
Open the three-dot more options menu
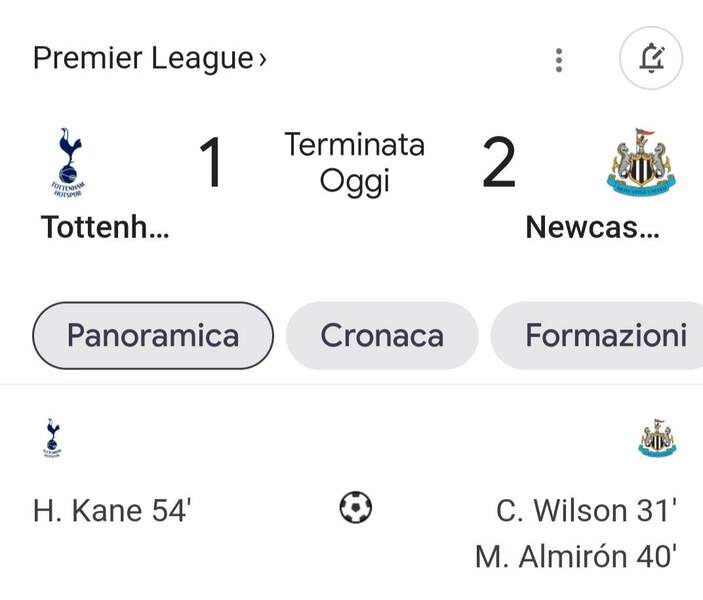point(559,59)
